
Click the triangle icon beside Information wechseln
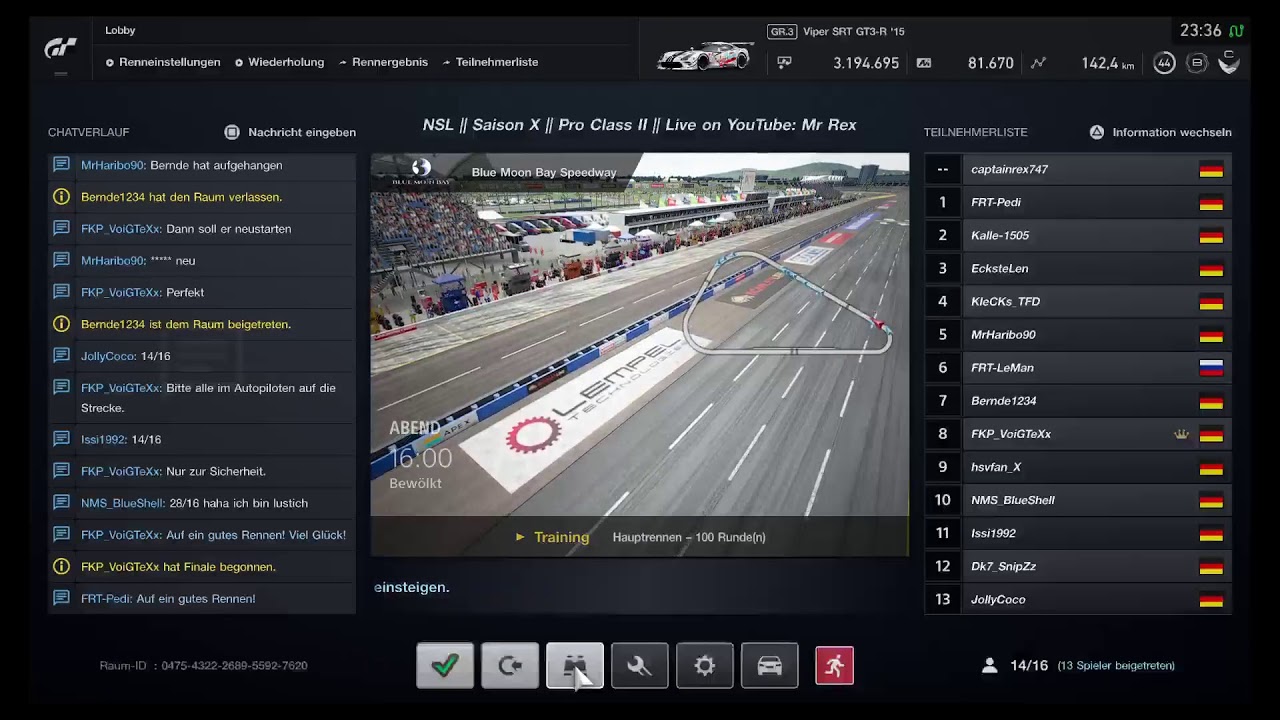click(x=1097, y=132)
